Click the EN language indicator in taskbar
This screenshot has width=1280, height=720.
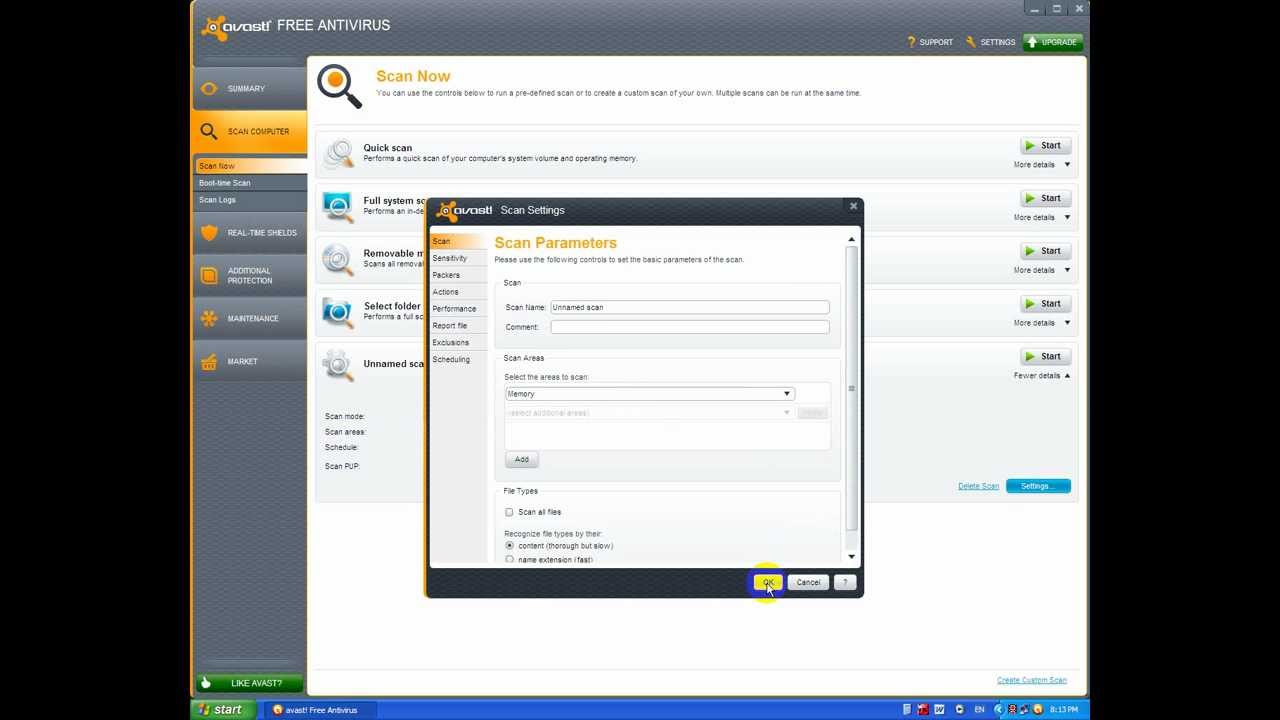pyautogui.click(x=979, y=710)
